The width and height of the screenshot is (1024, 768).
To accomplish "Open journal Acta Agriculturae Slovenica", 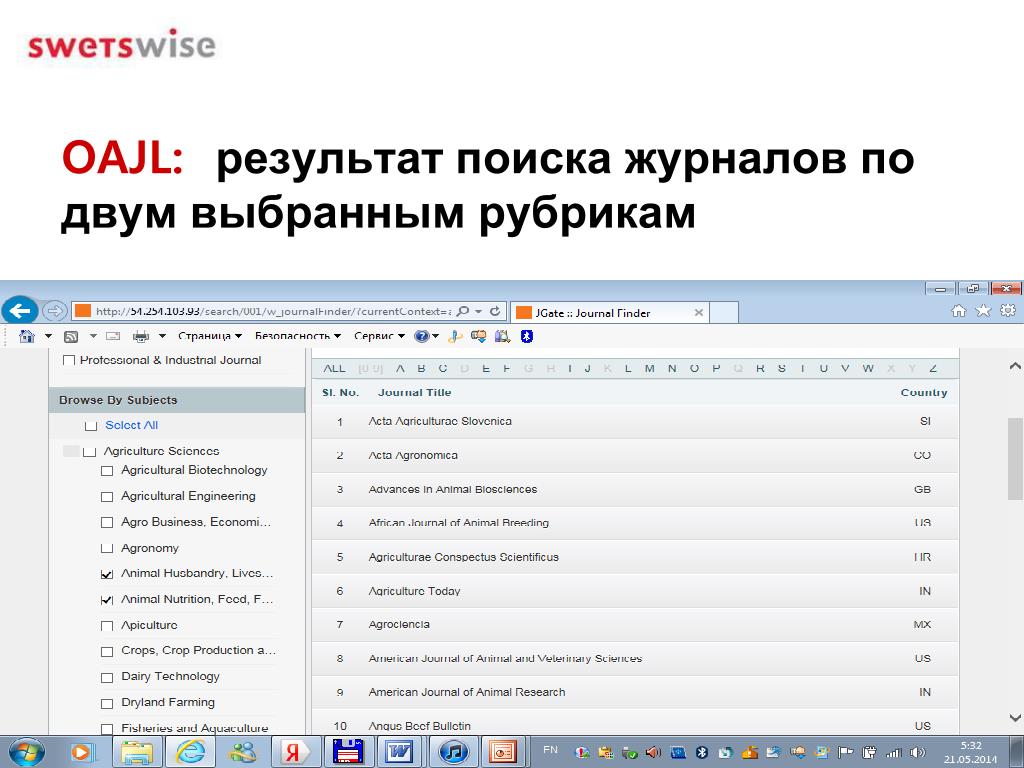I will (440, 421).
